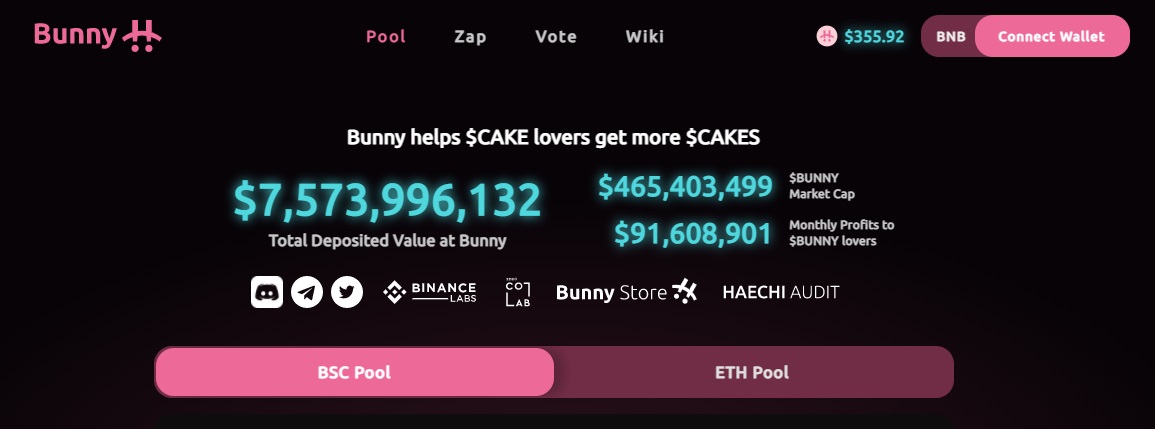Click the Bunny logo in header
This screenshot has width=1155, height=429.
click(97, 35)
